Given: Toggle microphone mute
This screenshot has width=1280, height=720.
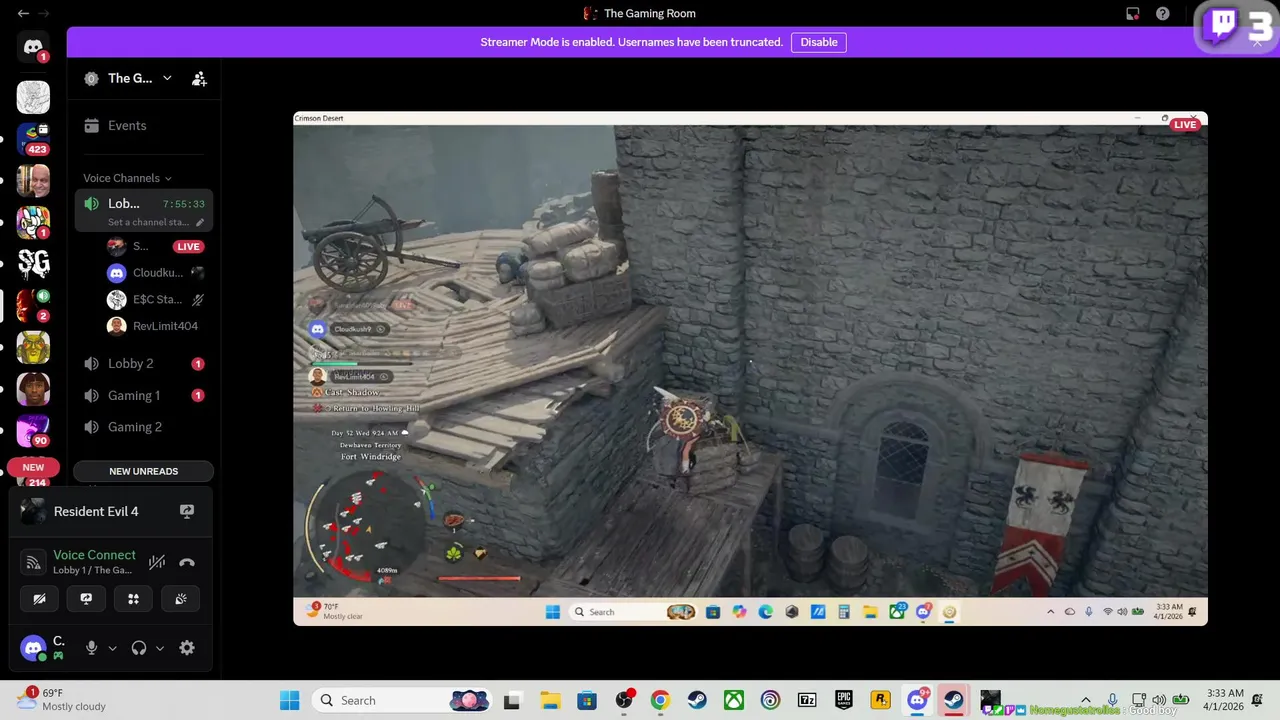Looking at the screenshot, I should tap(91, 648).
